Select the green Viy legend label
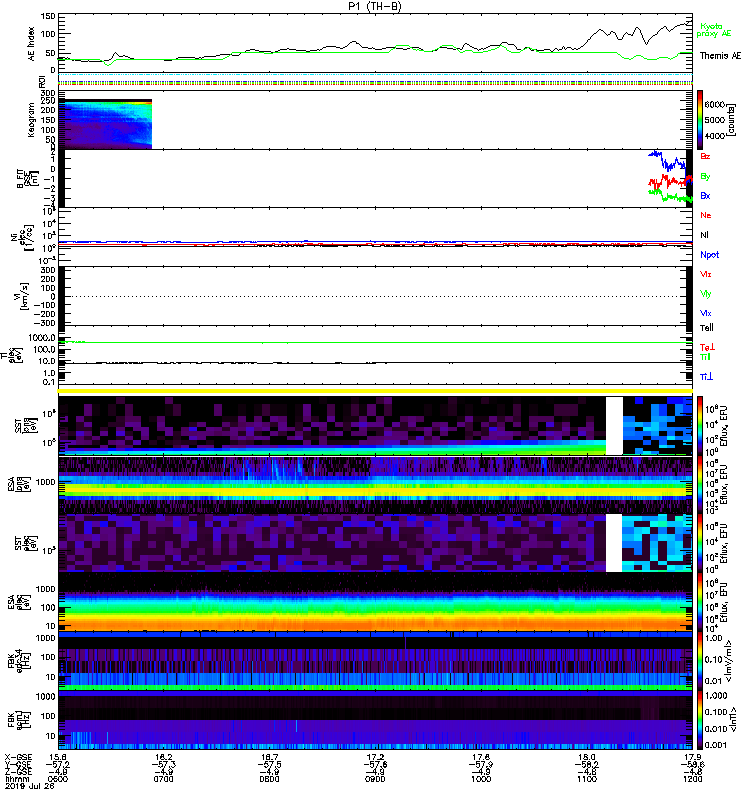The image size is (750, 800). tap(706, 294)
